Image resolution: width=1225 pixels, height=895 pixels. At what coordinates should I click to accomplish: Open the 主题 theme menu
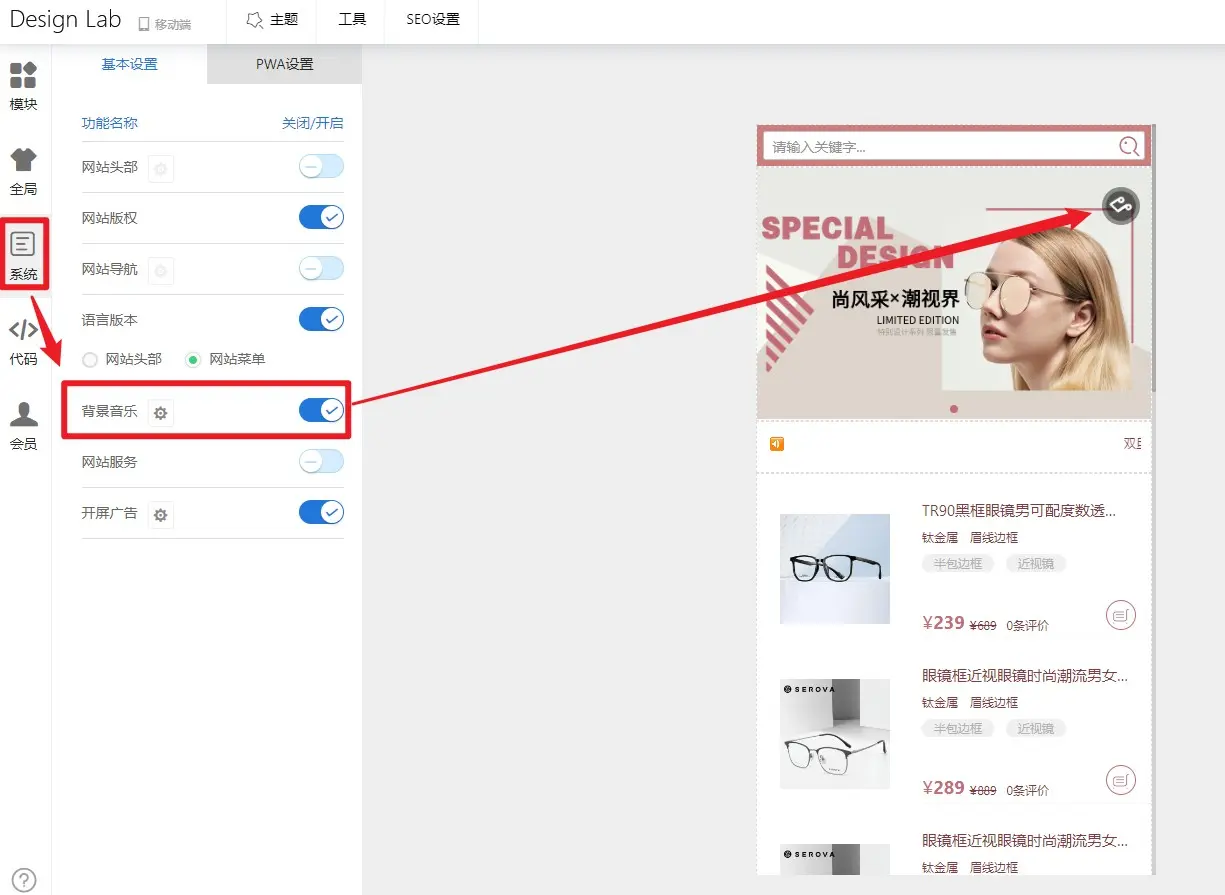272,20
